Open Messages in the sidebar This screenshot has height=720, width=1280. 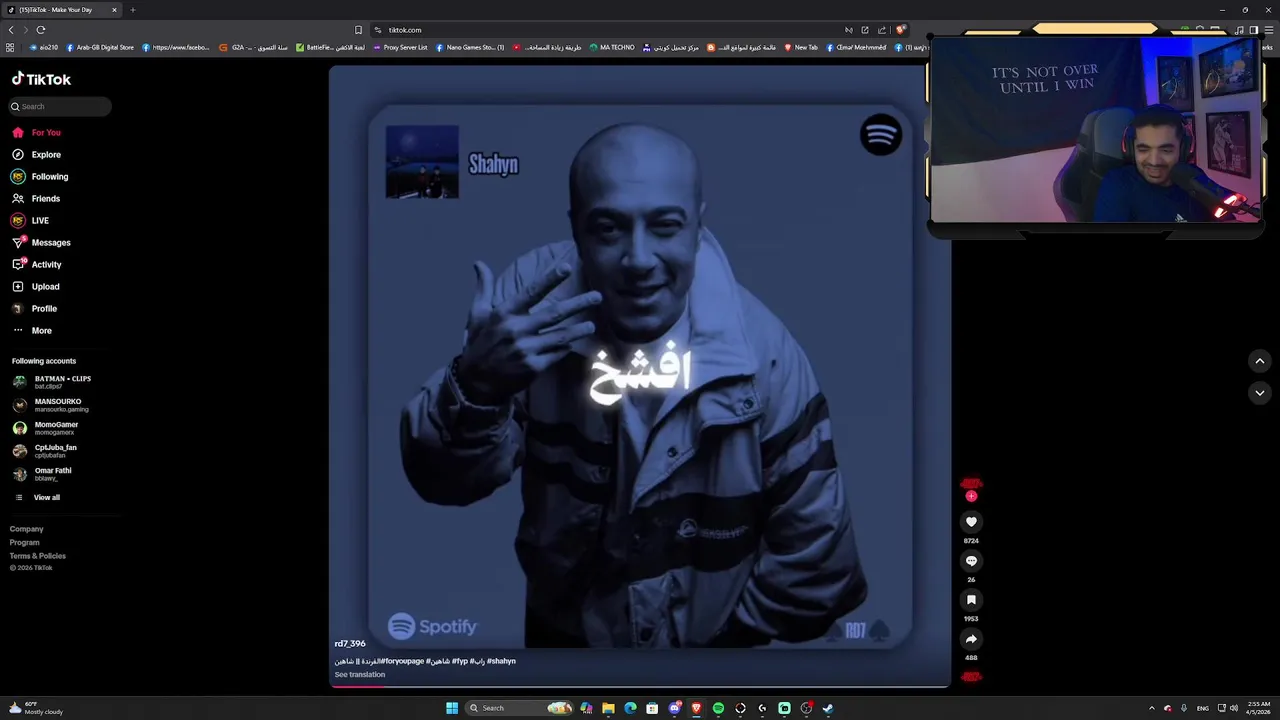coord(41,243)
